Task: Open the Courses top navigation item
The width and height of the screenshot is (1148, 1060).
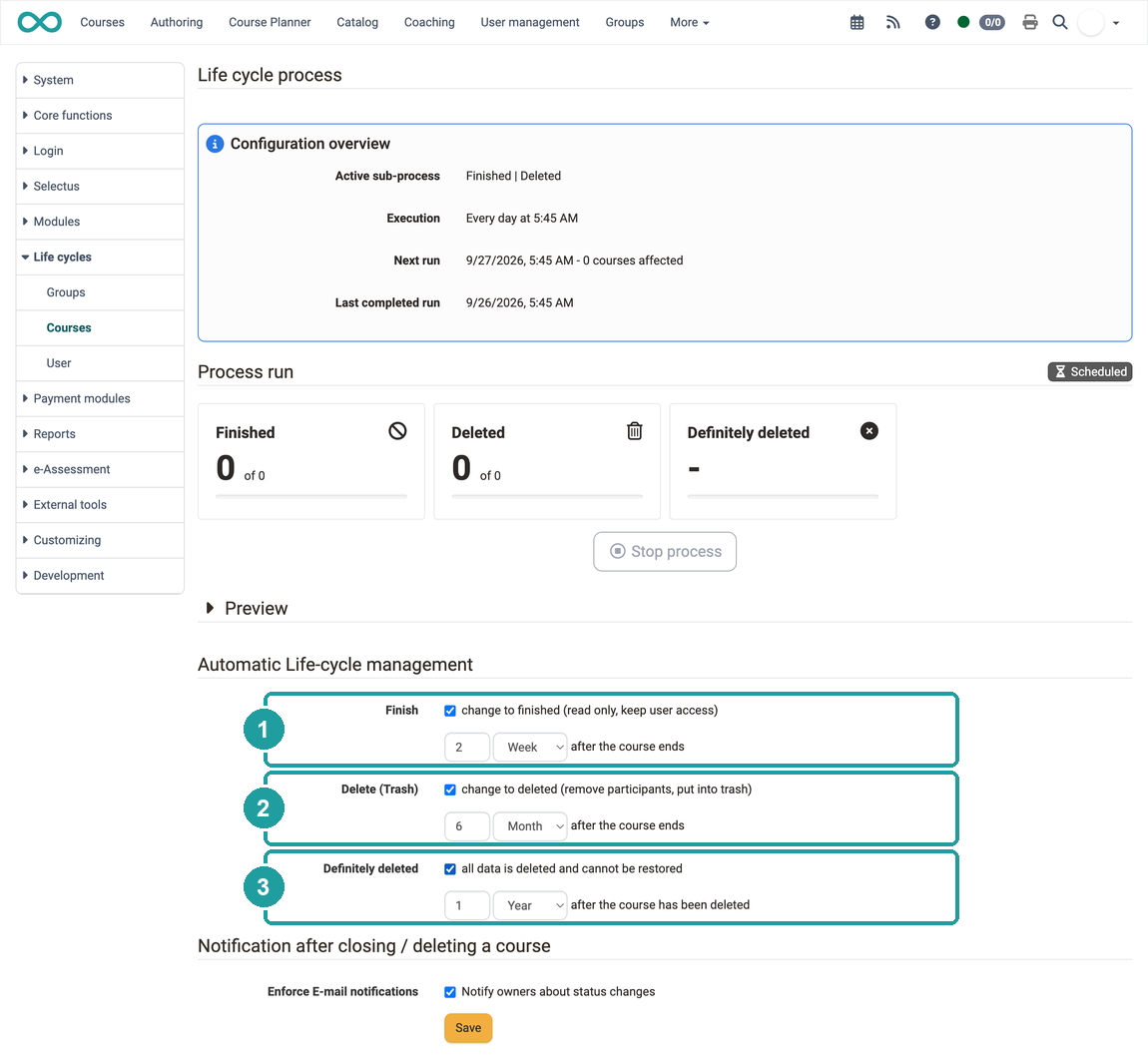Action: 103,22
